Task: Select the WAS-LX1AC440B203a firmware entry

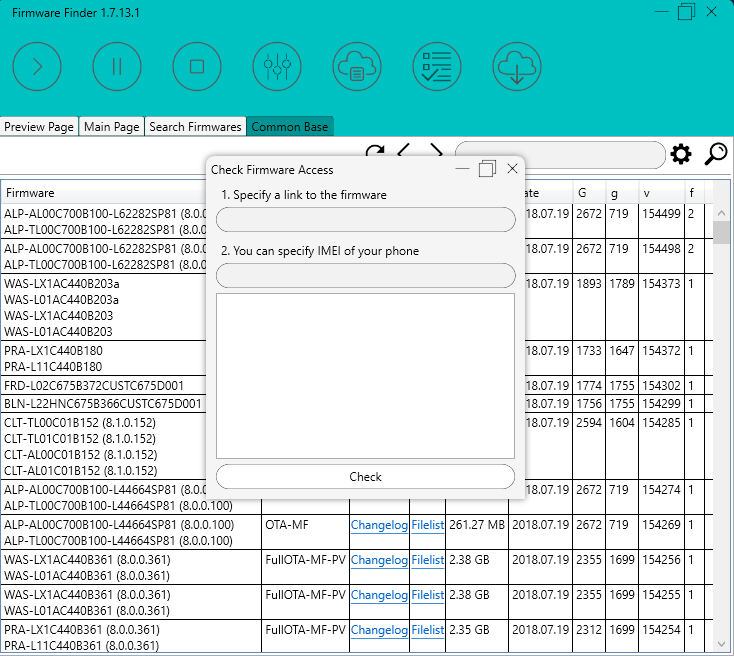Action: (x=62, y=284)
